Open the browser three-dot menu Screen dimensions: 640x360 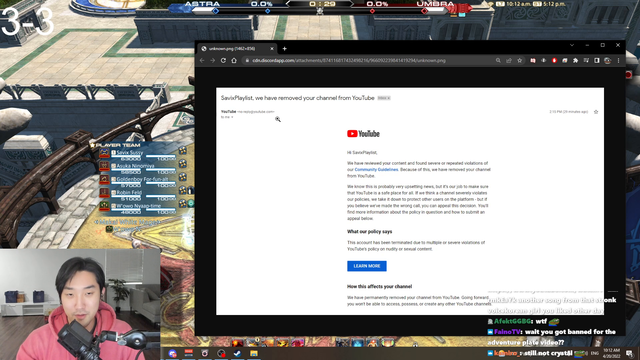click(618, 60)
